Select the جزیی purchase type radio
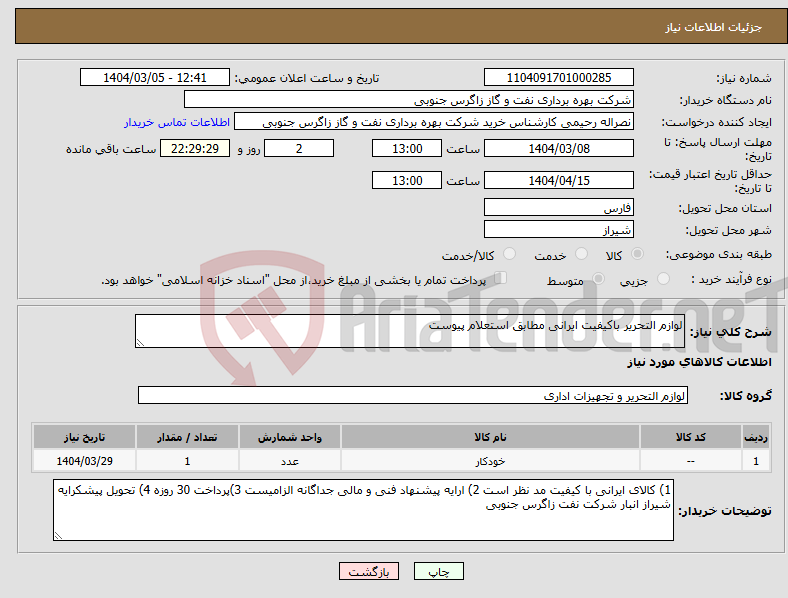 [663, 278]
